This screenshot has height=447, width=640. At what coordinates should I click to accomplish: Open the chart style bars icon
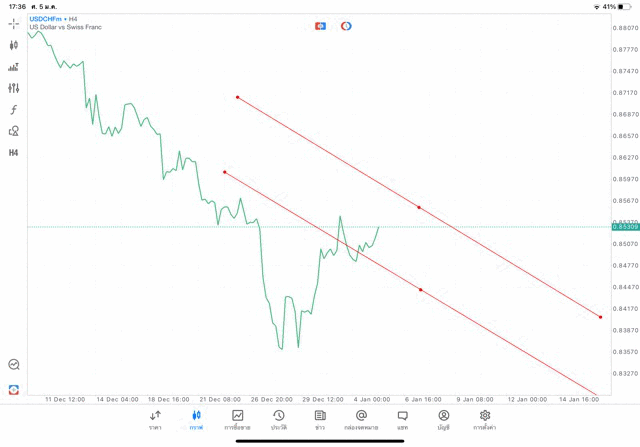pos(14,67)
